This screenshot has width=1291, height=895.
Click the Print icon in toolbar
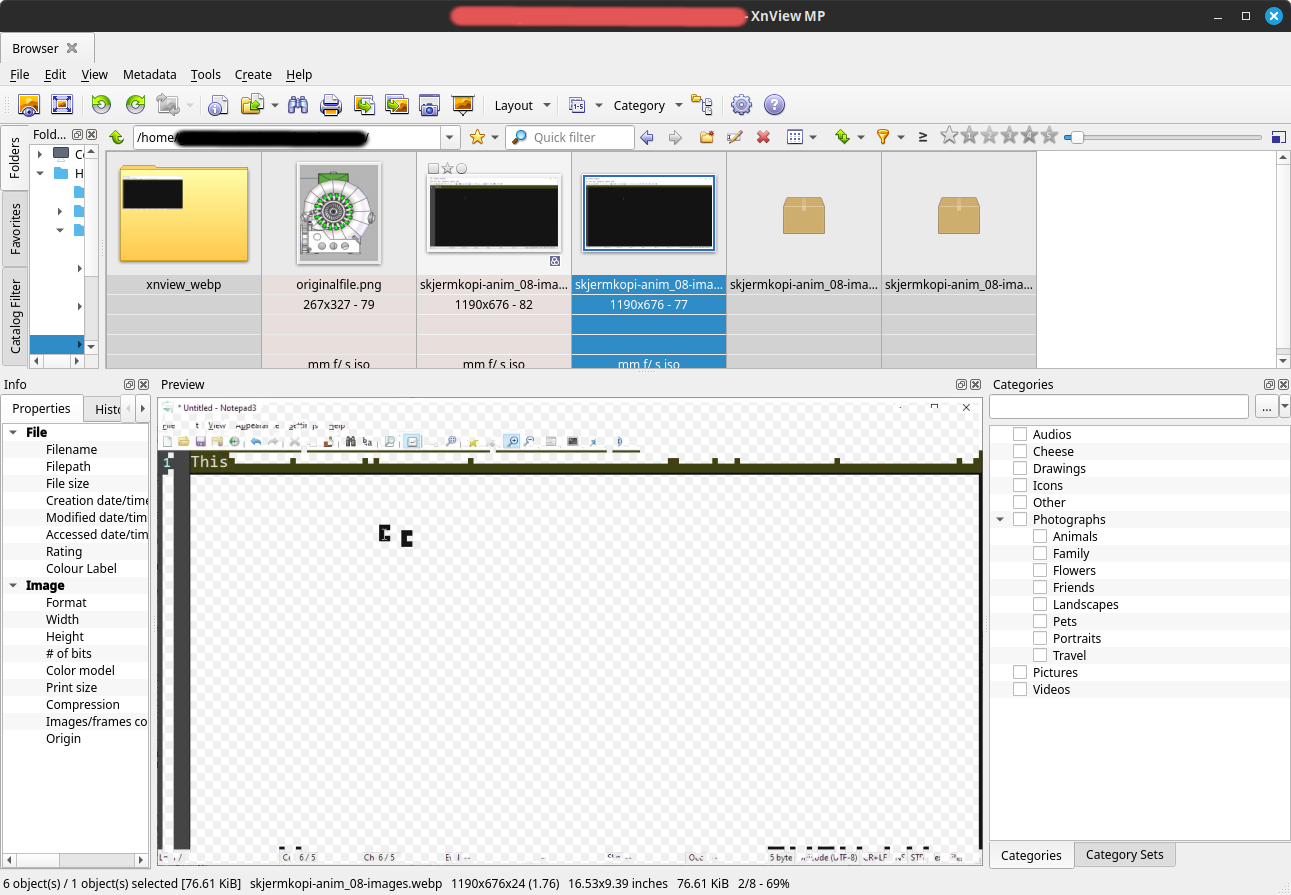point(331,105)
